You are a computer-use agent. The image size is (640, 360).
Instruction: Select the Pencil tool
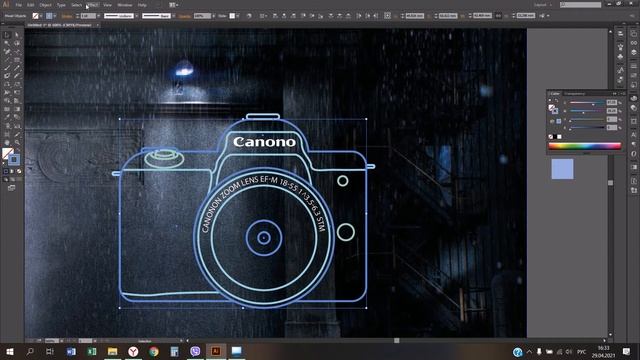coord(17,68)
